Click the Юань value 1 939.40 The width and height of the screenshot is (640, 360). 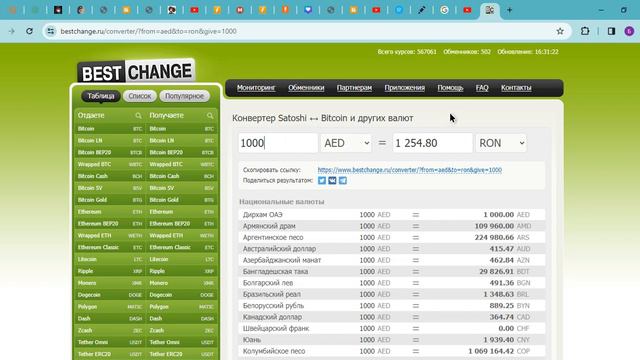[x=498, y=340]
